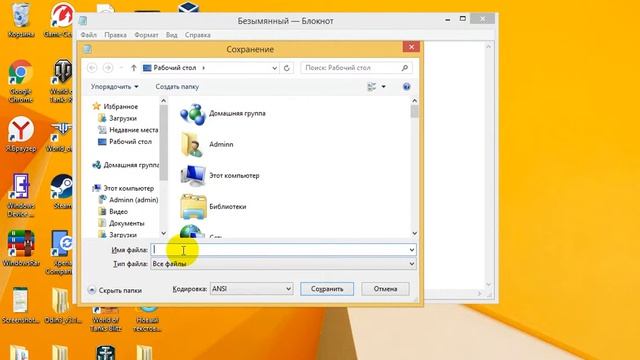The image size is (640, 360).
Task: Click the Домашняя группа icon in file list
Action: [x=193, y=114]
